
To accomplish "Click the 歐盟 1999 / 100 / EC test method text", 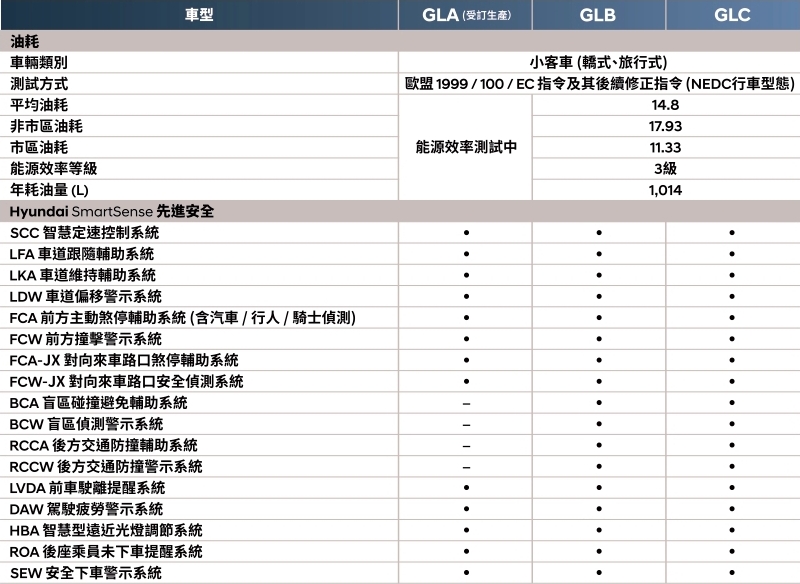I will coord(600,84).
